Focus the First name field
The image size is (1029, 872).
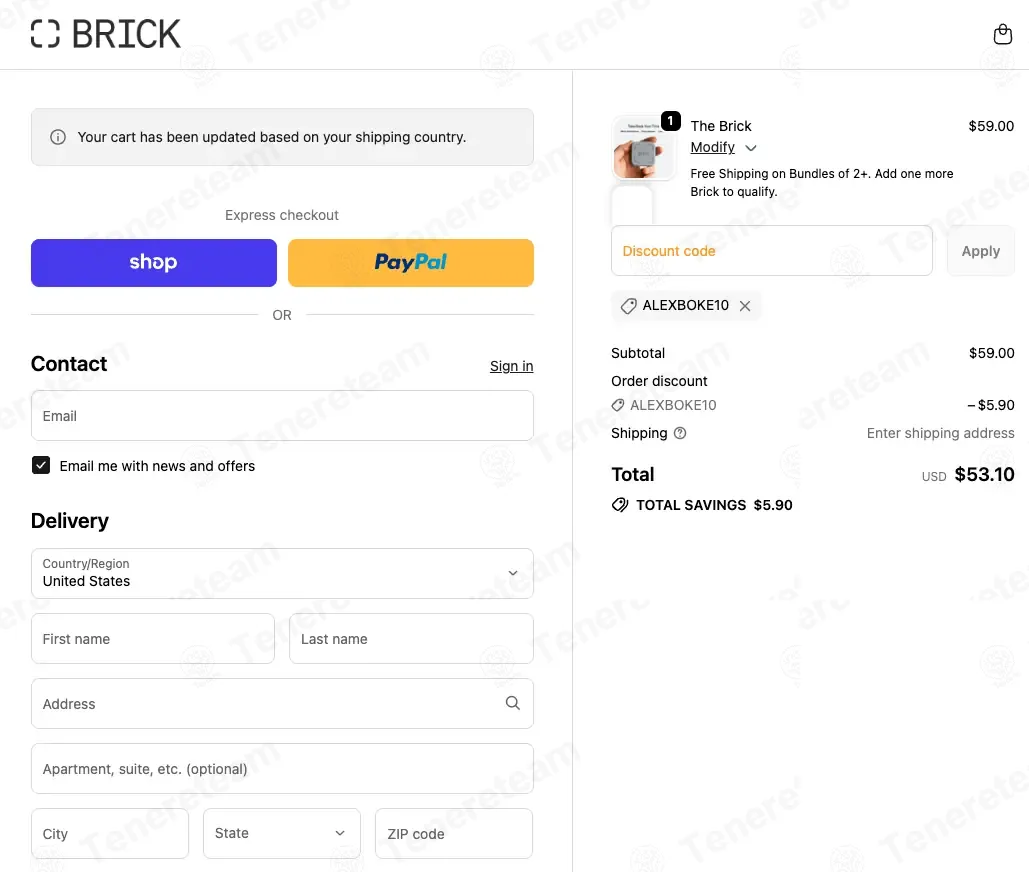click(x=153, y=639)
